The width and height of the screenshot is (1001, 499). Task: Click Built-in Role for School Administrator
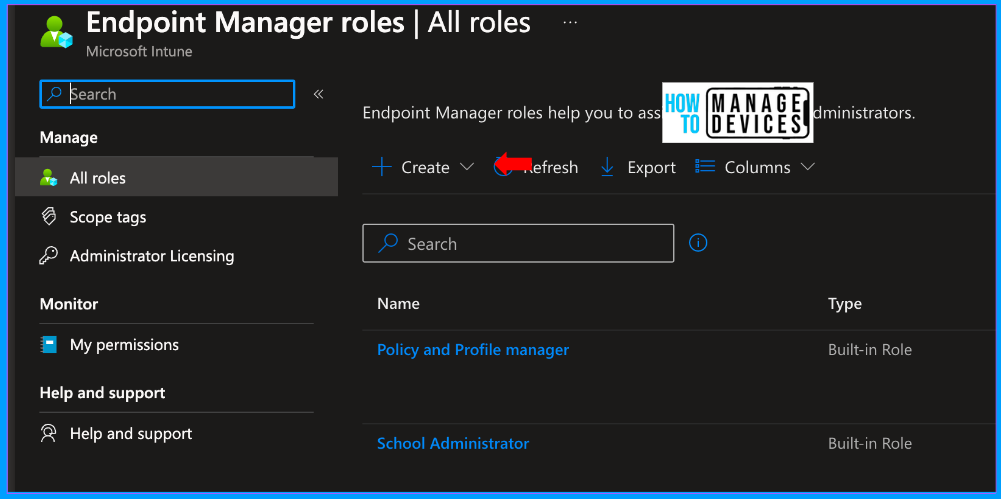click(869, 443)
